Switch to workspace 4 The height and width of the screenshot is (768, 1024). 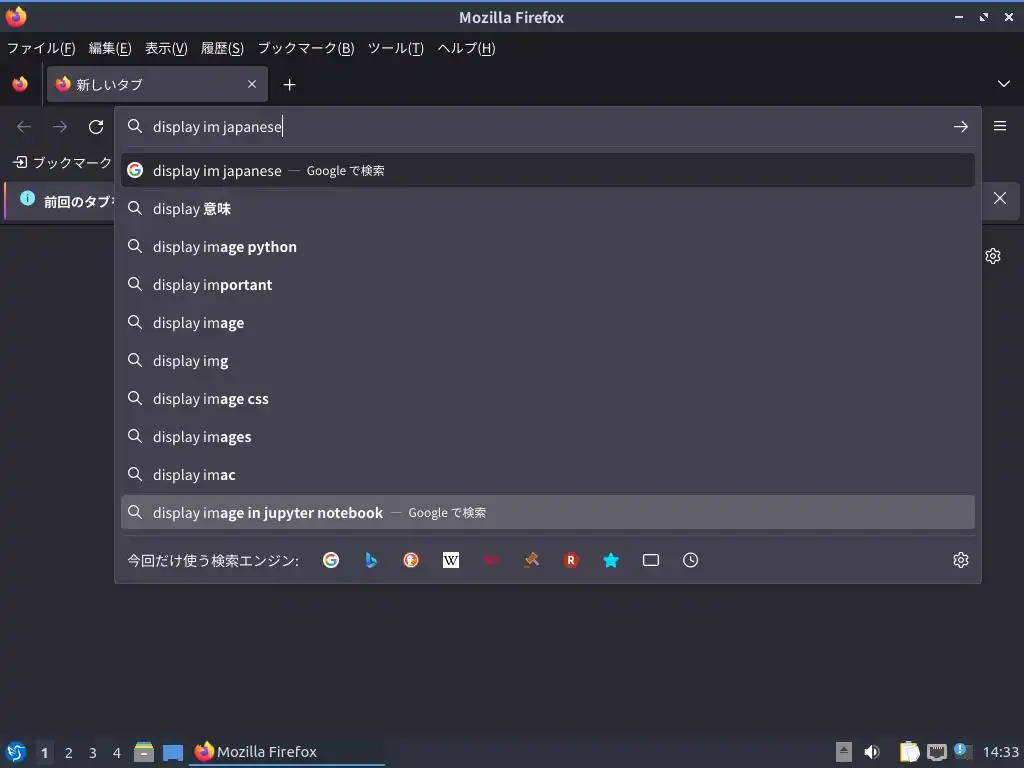point(117,753)
